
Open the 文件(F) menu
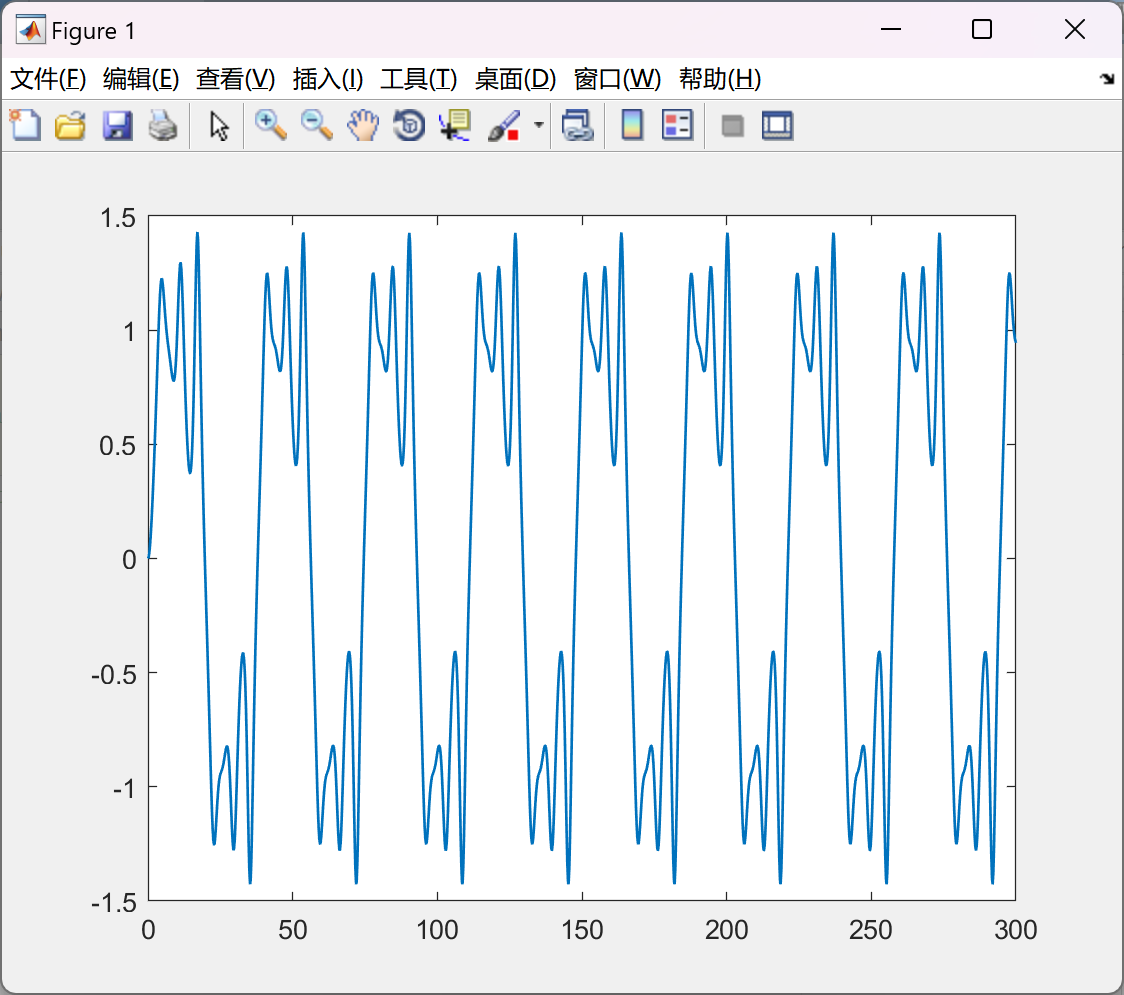tap(48, 79)
